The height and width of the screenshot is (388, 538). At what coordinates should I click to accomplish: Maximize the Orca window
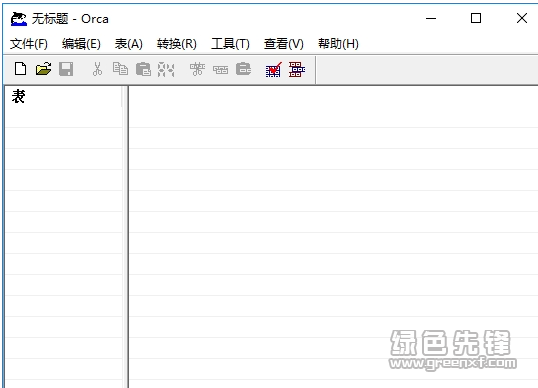476,19
